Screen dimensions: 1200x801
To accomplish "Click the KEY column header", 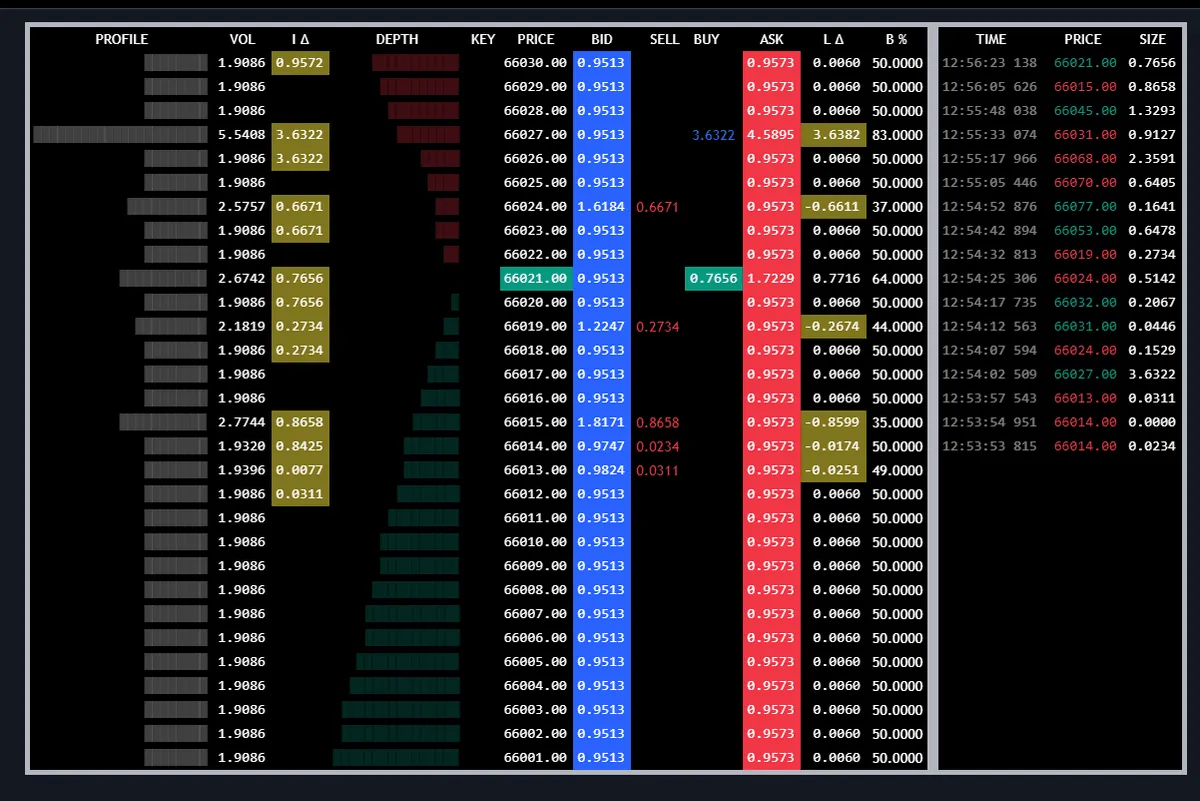I will click(483, 39).
